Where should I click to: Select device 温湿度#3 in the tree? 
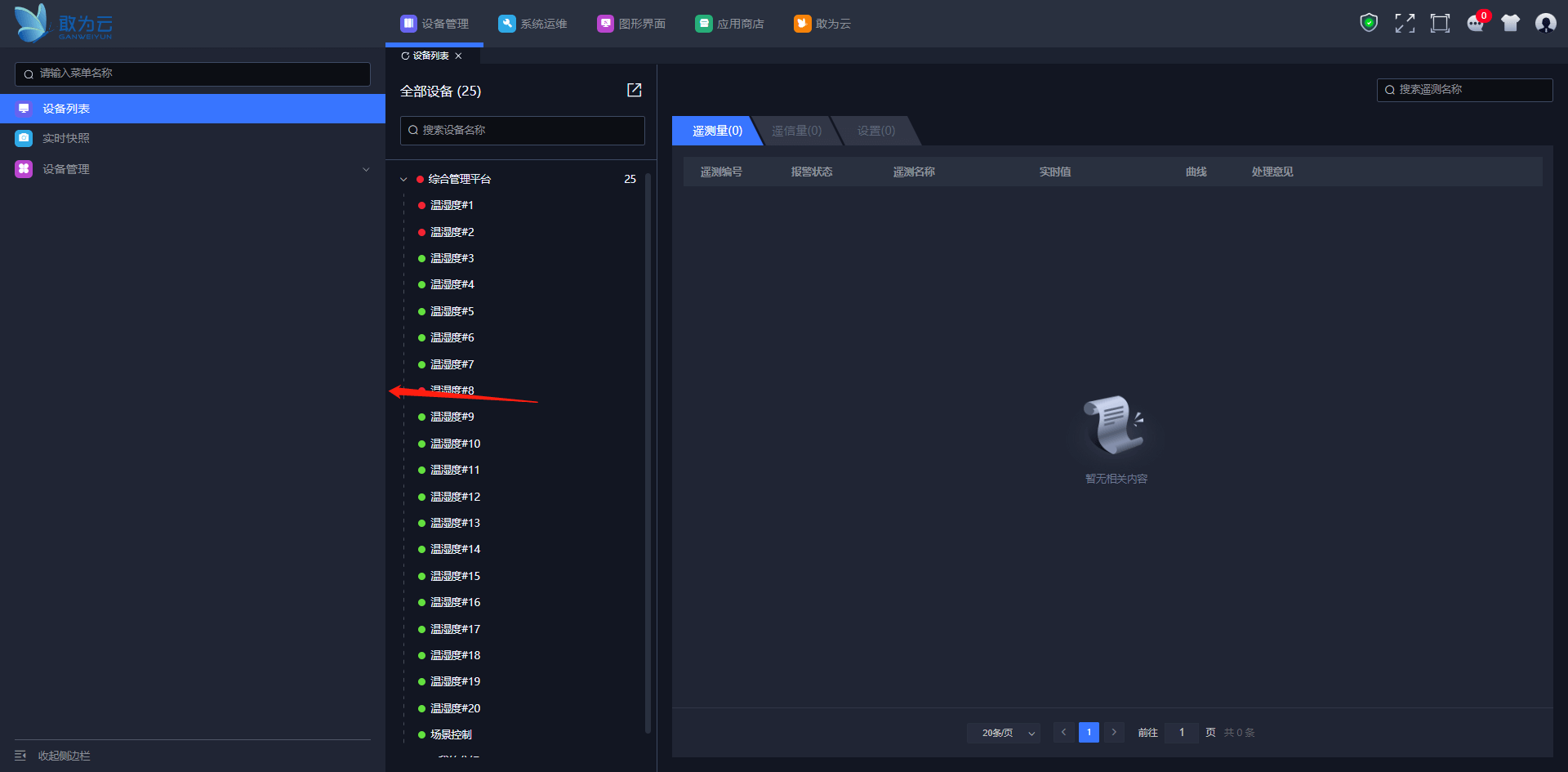[x=452, y=258]
